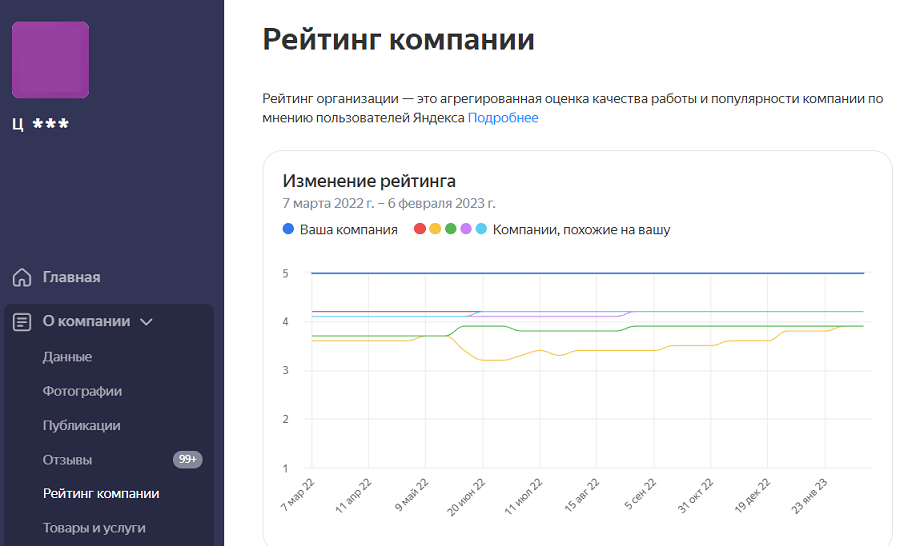The width and height of the screenshot is (900, 546).
Task: Follow the Подробнее link
Action: point(503,118)
